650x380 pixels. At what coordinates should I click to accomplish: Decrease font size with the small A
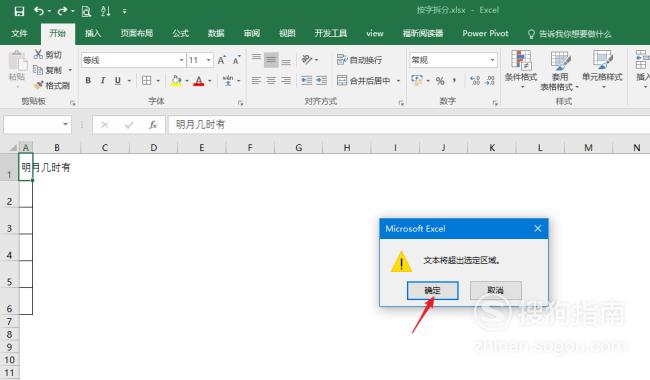[x=237, y=60]
